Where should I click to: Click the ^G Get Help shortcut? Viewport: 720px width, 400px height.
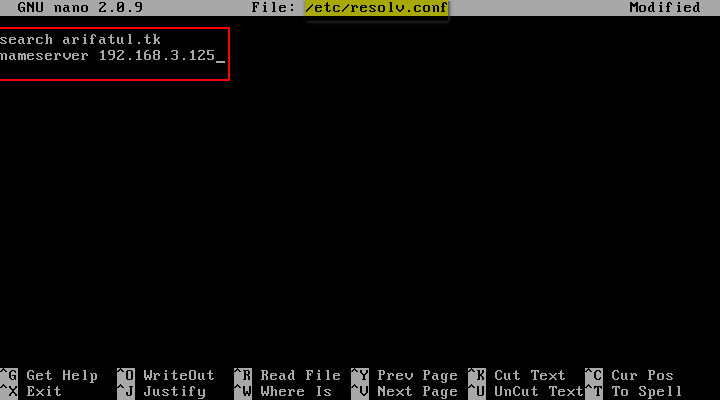click(x=49, y=375)
